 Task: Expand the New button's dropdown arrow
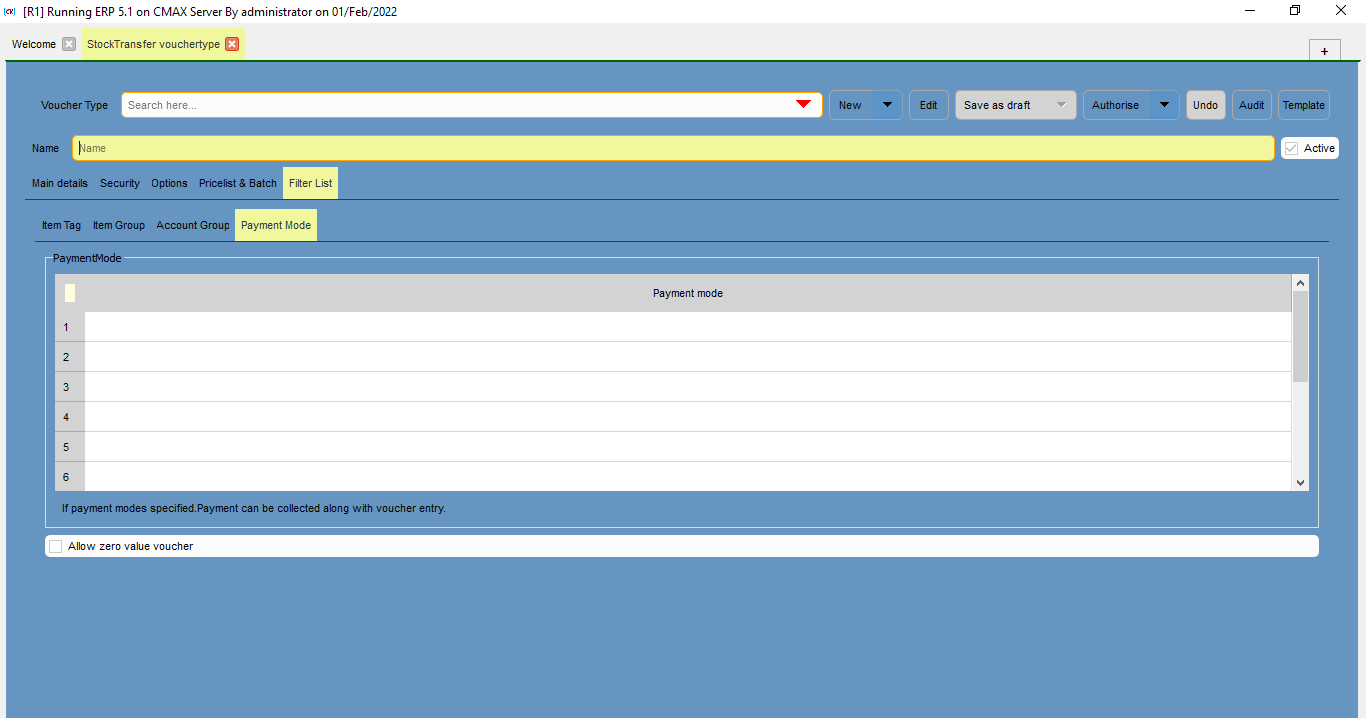pyautogui.click(x=886, y=104)
